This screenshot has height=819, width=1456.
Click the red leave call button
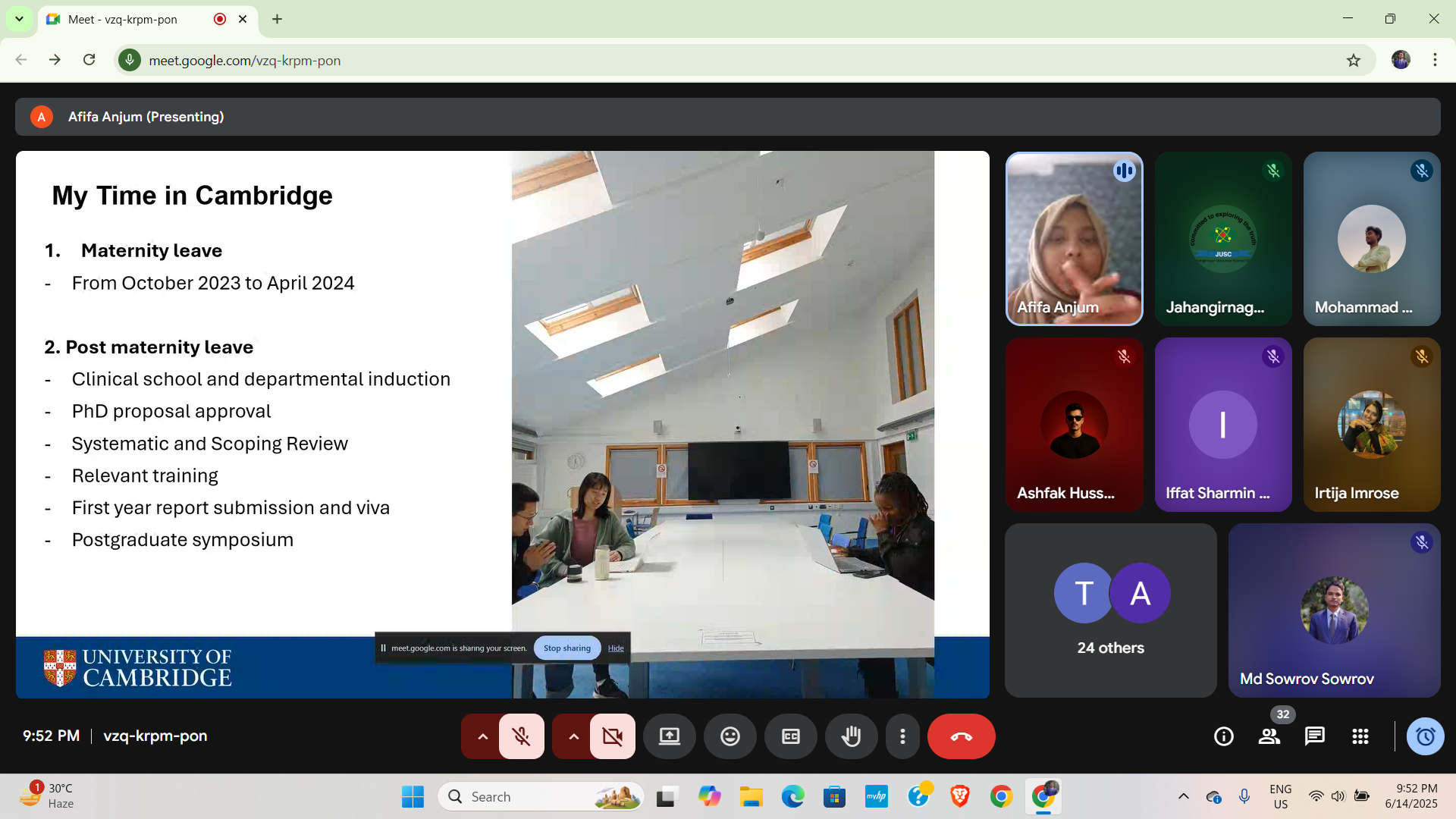961,736
